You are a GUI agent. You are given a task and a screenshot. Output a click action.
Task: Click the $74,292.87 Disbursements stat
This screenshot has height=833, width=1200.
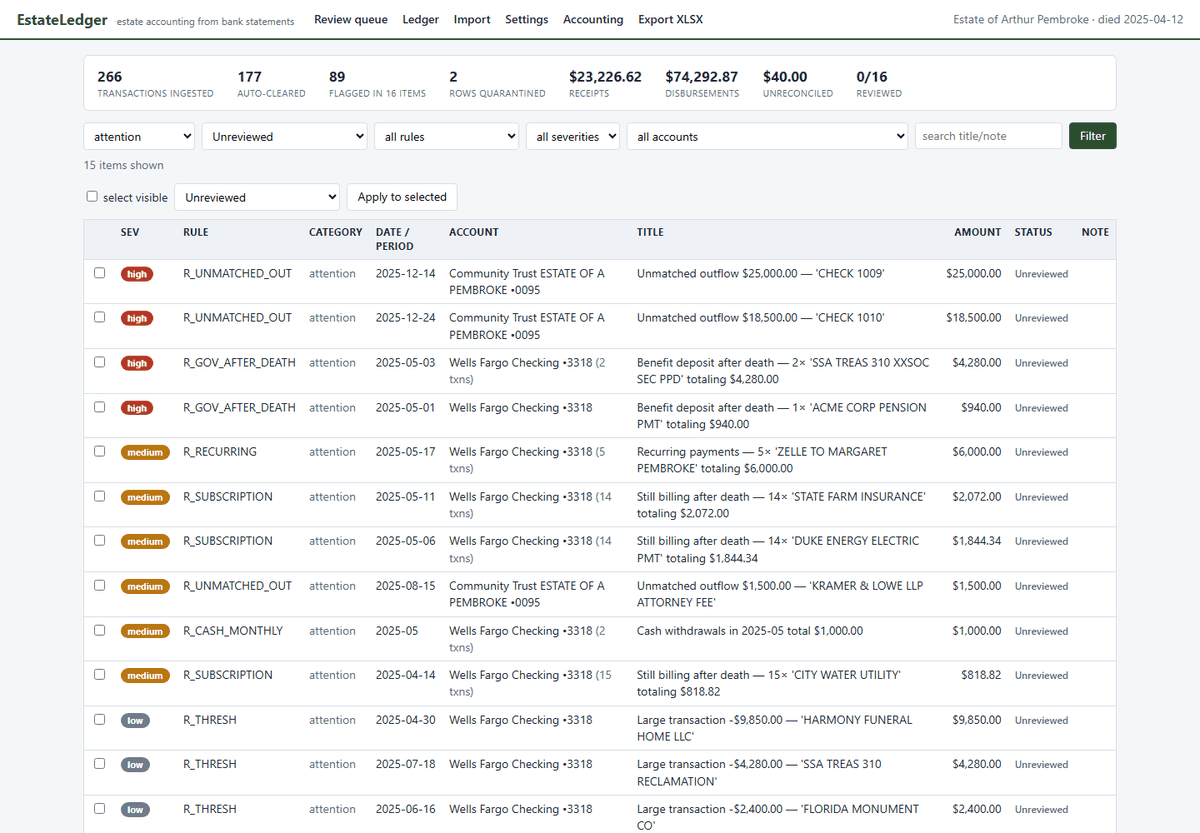[x=702, y=83]
